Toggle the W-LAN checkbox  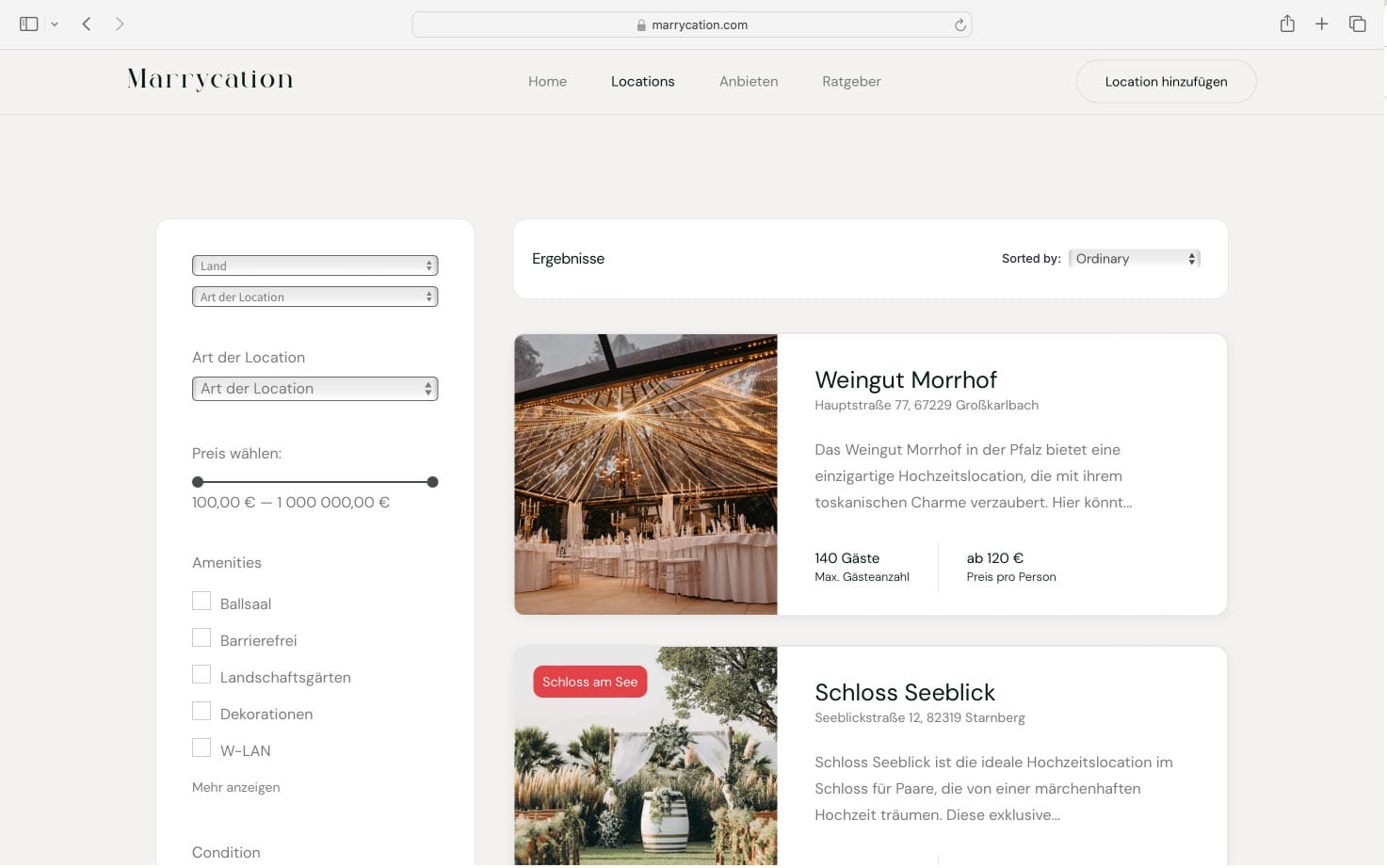(202, 748)
